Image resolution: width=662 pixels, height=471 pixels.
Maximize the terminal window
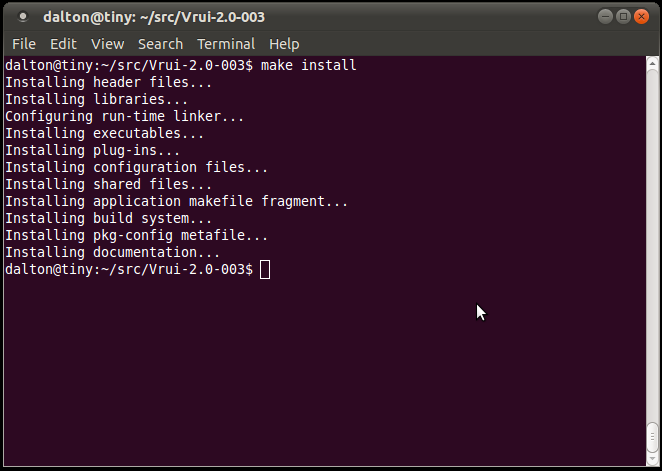623,17
